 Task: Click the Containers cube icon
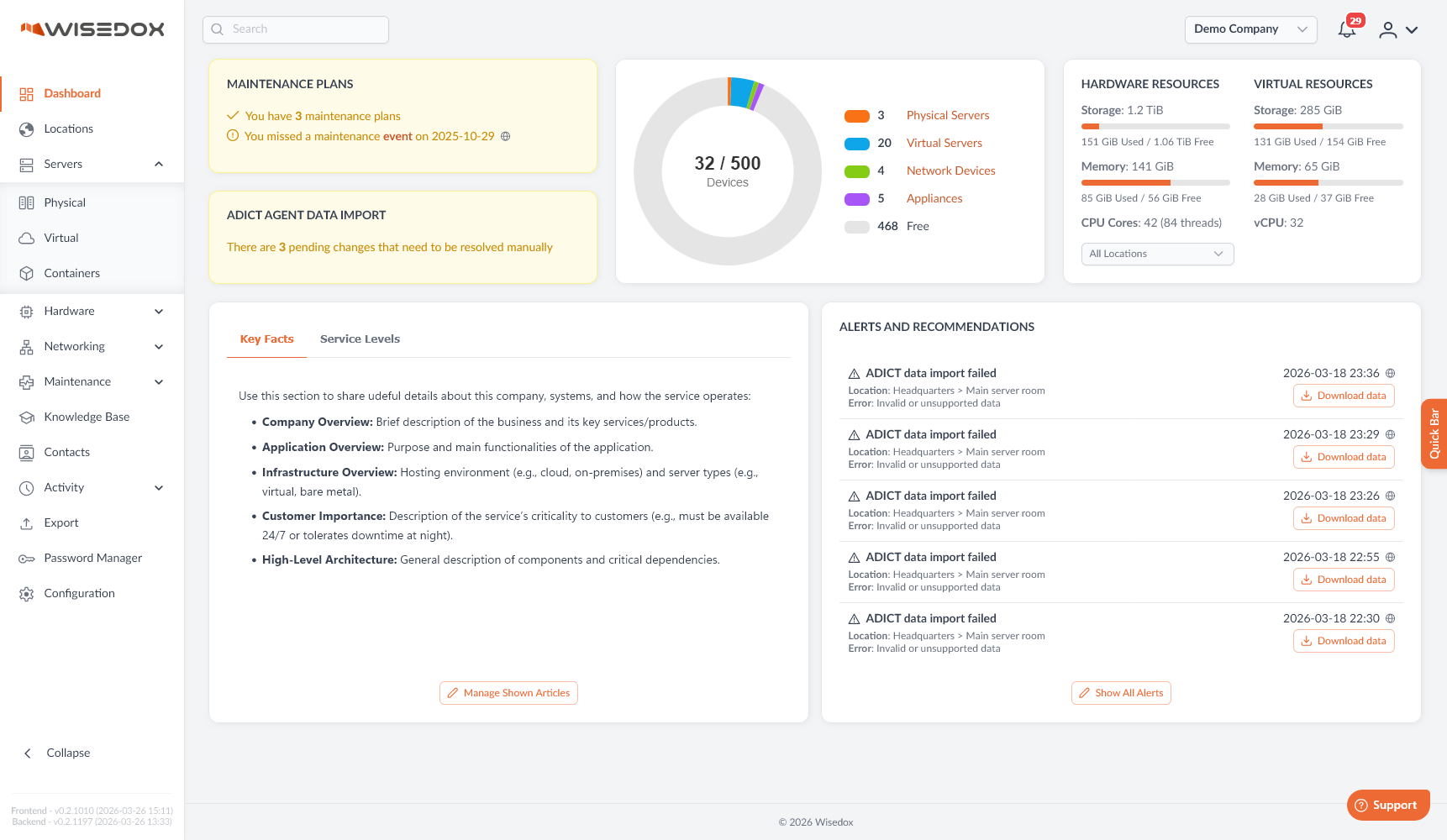[x=27, y=274]
